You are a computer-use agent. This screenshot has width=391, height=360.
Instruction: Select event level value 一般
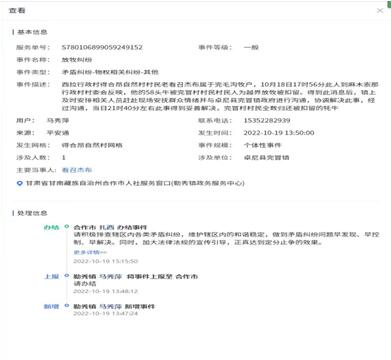coord(251,47)
